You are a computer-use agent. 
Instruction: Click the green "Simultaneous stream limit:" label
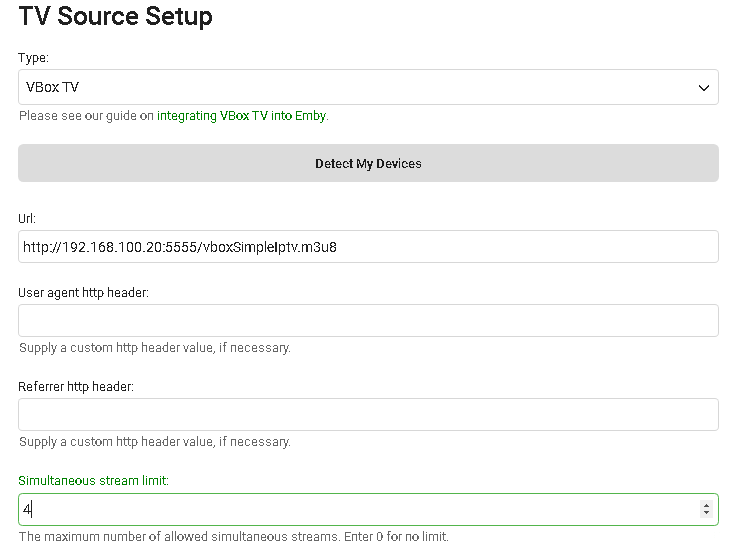94,480
